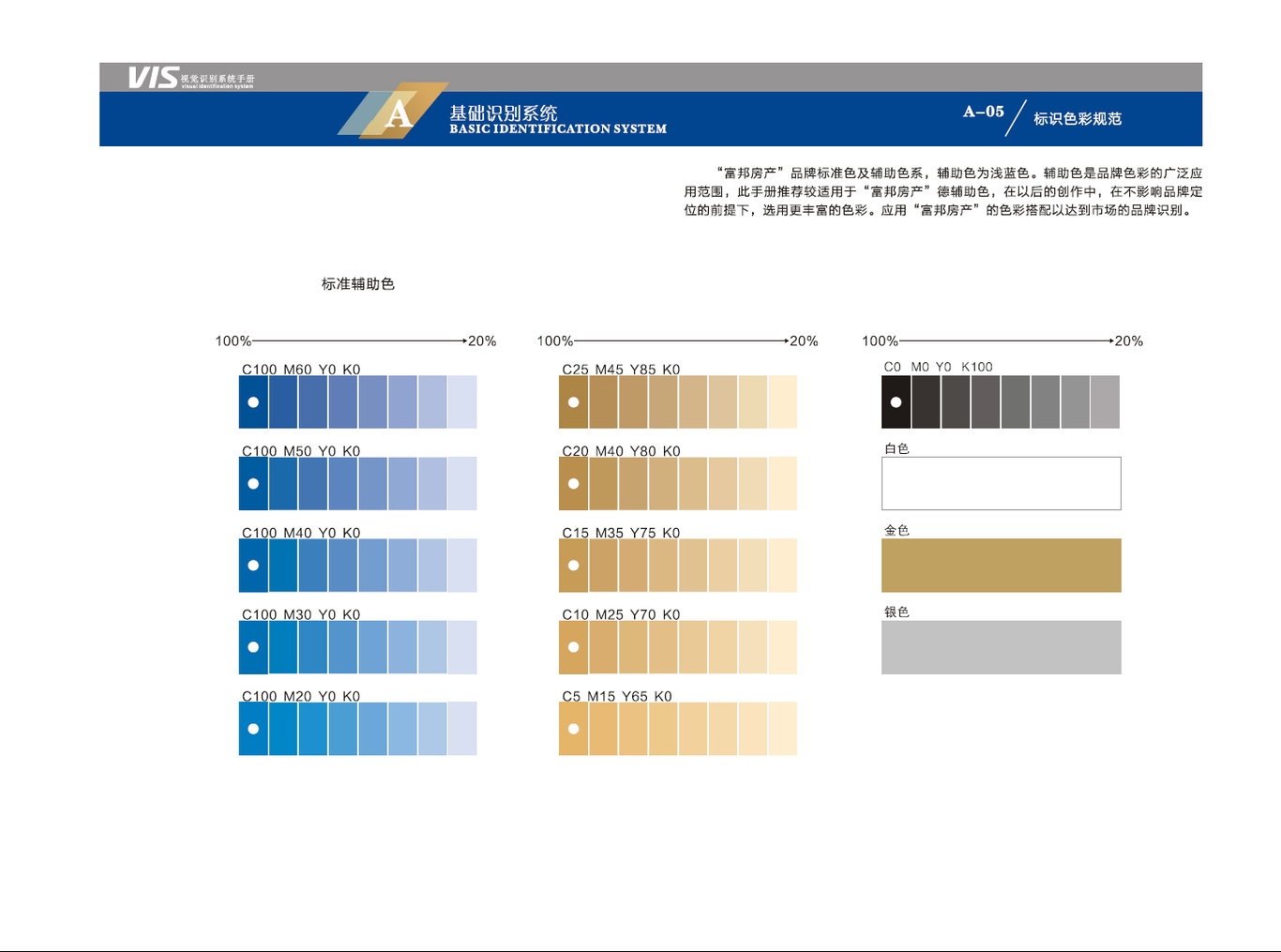Click the "C100 M40 Y0 K0" label
Screen dimensions: 1281x952
301,532
